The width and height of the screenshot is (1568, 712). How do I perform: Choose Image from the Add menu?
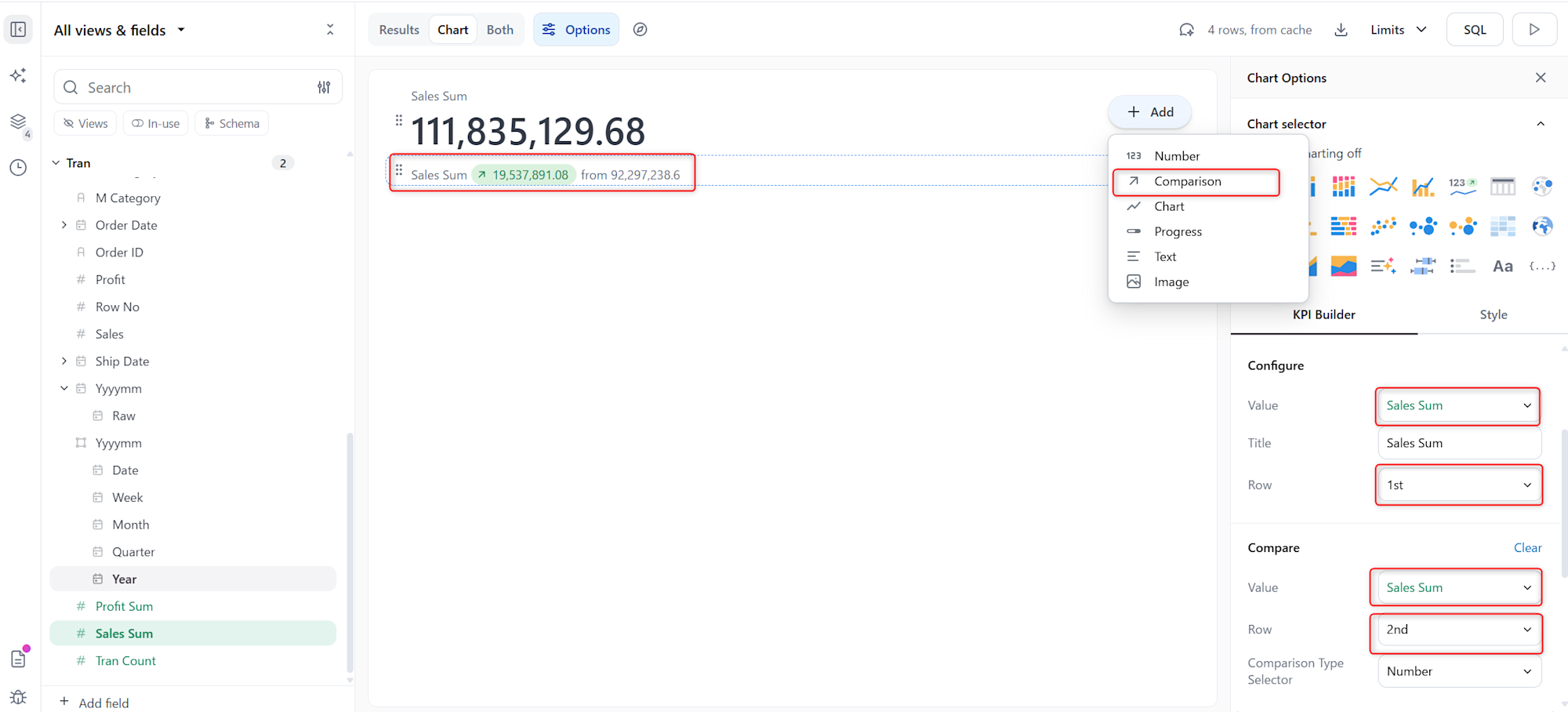coord(1208,282)
